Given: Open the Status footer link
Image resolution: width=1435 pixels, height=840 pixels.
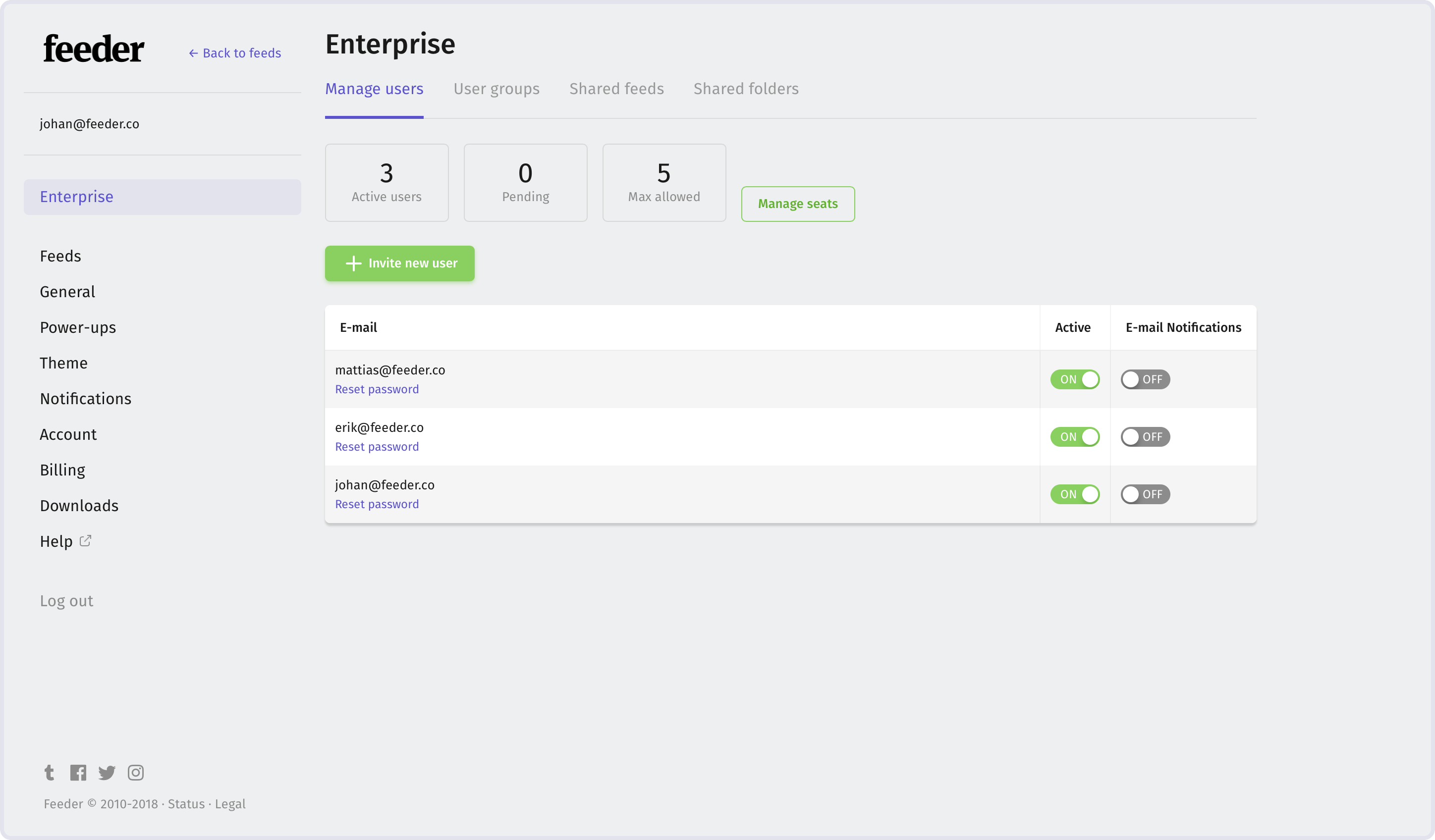Looking at the screenshot, I should point(186,803).
